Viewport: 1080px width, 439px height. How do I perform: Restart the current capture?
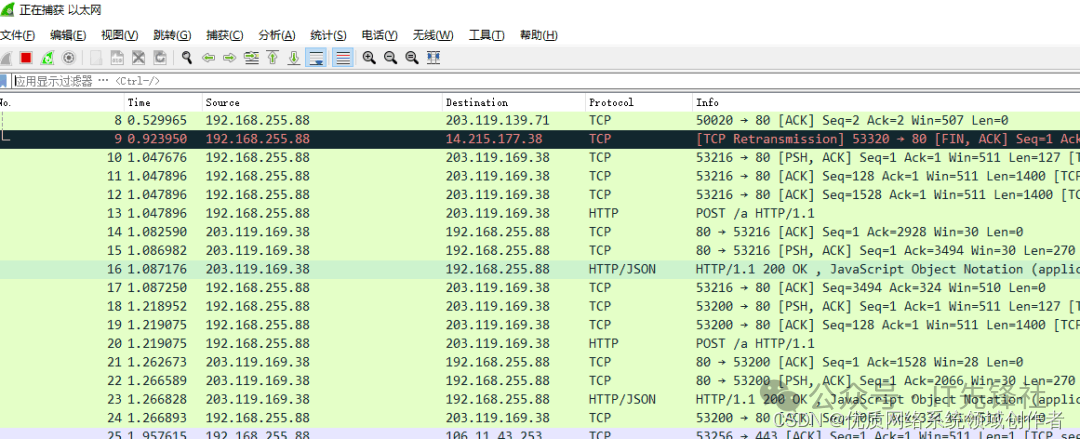(x=47, y=58)
